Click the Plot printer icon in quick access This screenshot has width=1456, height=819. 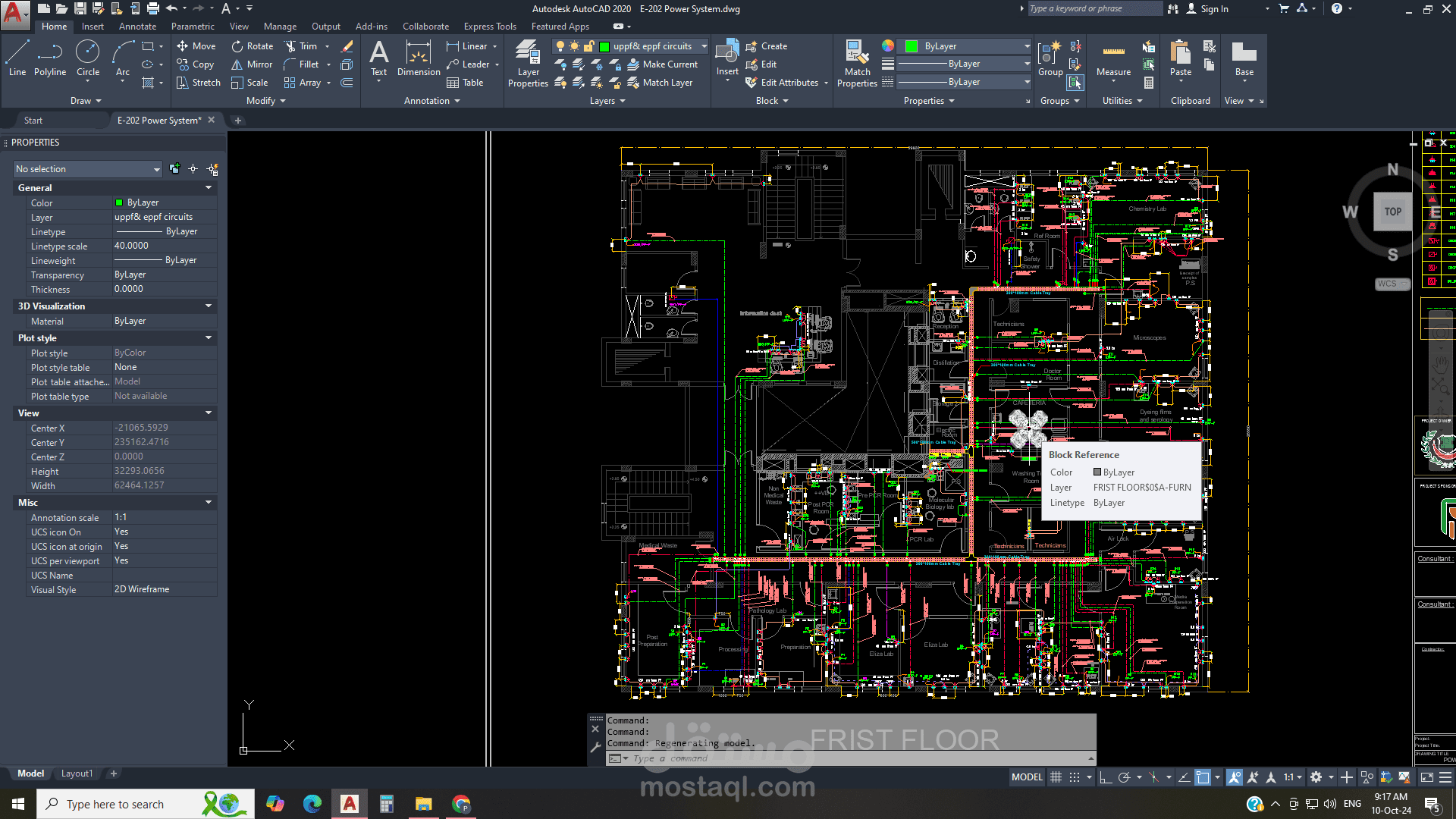click(x=152, y=8)
